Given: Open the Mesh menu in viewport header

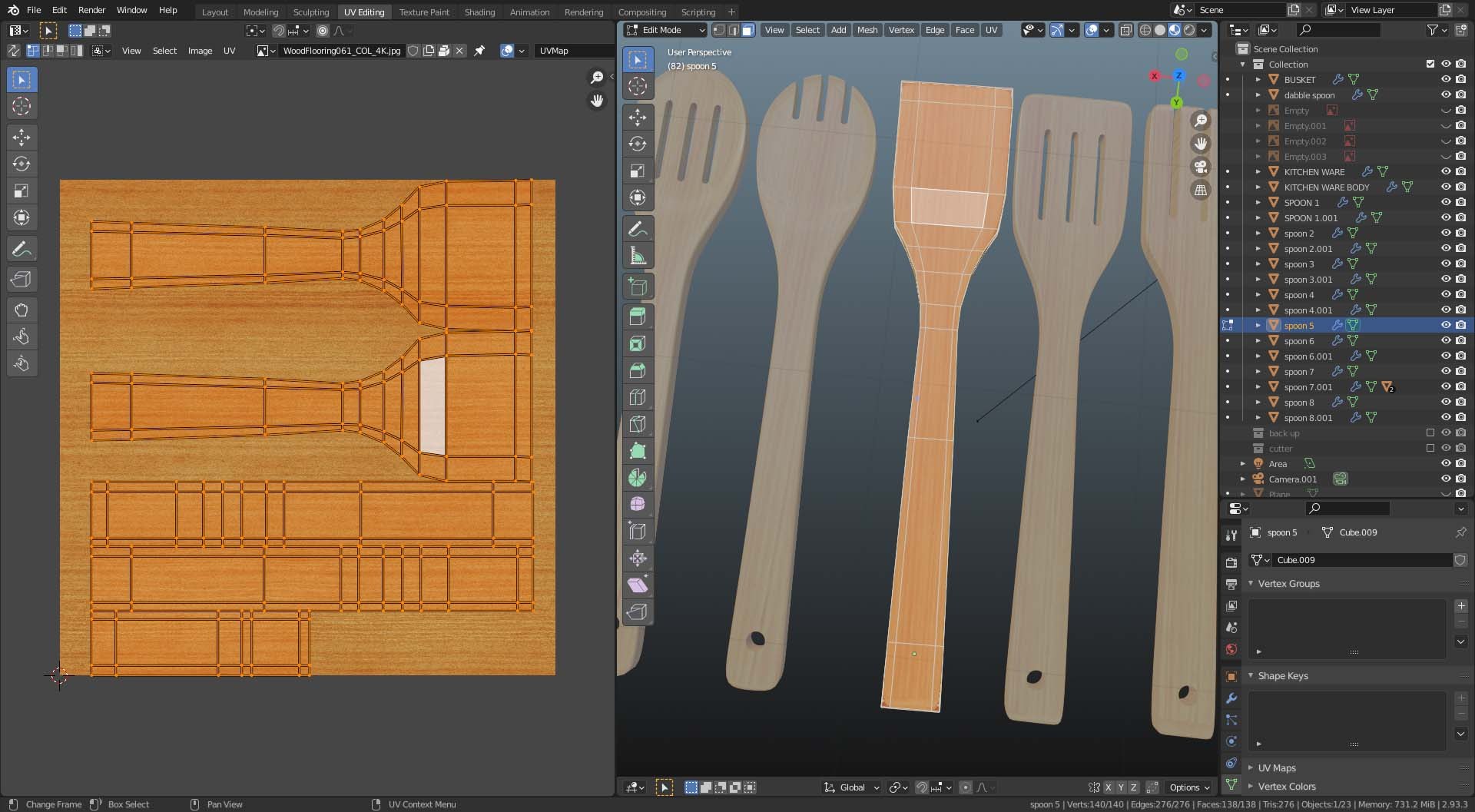Looking at the screenshot, I should coord(867,30).
